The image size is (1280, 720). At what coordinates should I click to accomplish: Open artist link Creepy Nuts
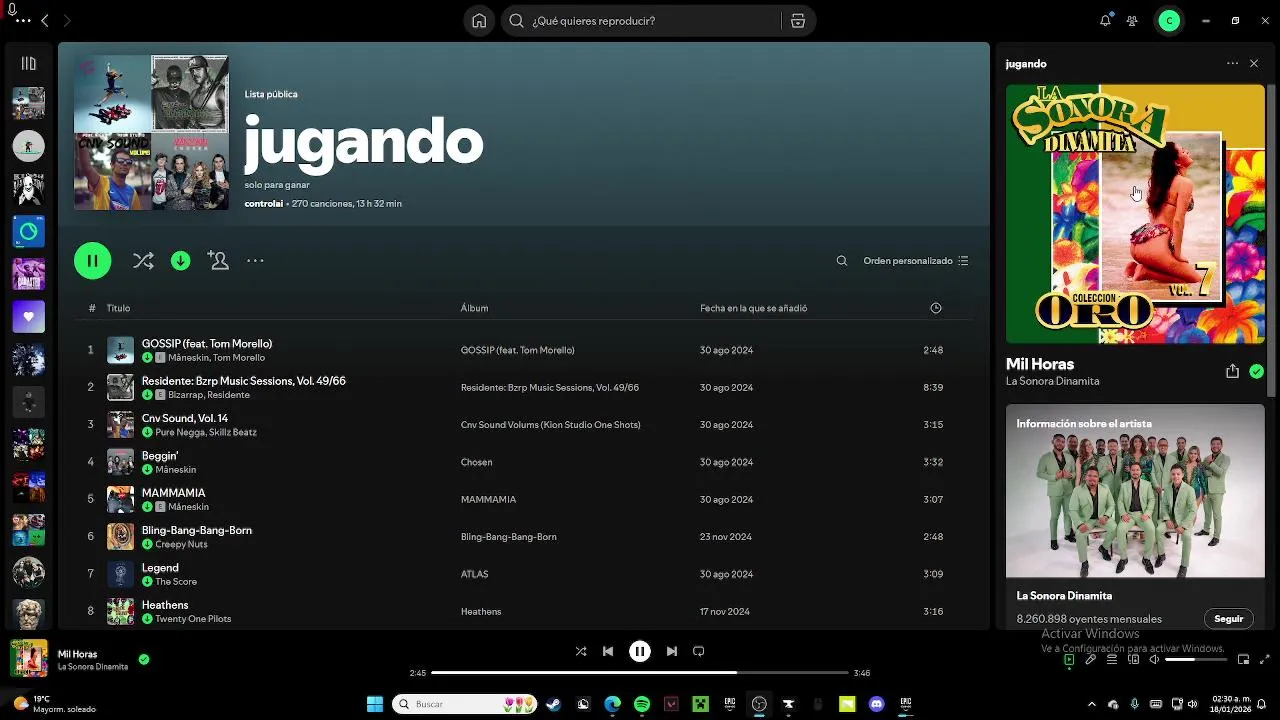pyautogui.click(x=181, y=545)
